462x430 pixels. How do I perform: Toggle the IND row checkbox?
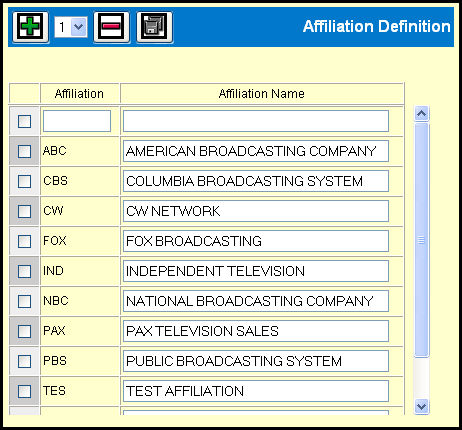pos(24,271)
